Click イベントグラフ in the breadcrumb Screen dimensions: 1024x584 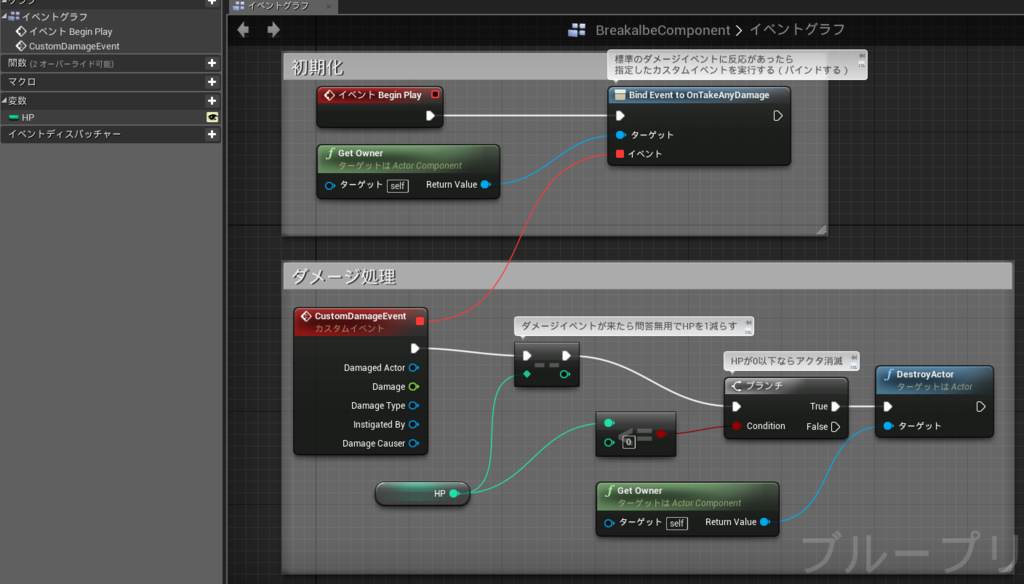pyautogui.click(x=797, y=29)
